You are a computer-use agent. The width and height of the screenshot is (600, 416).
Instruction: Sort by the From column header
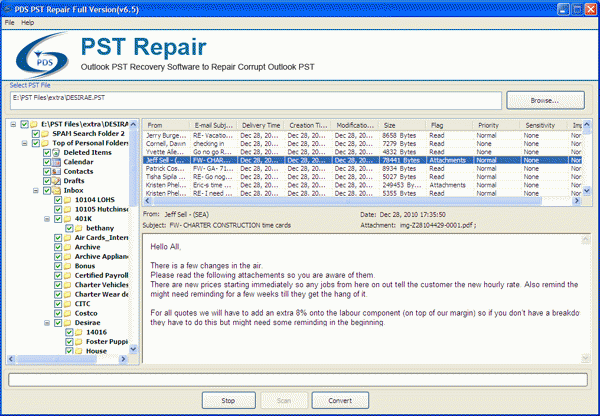(166, 125)
